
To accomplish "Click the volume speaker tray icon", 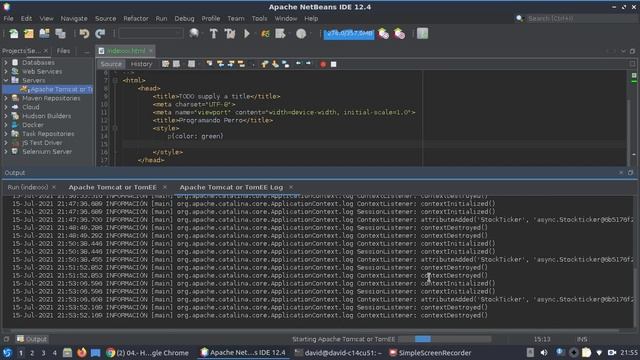I will [544, 353].
